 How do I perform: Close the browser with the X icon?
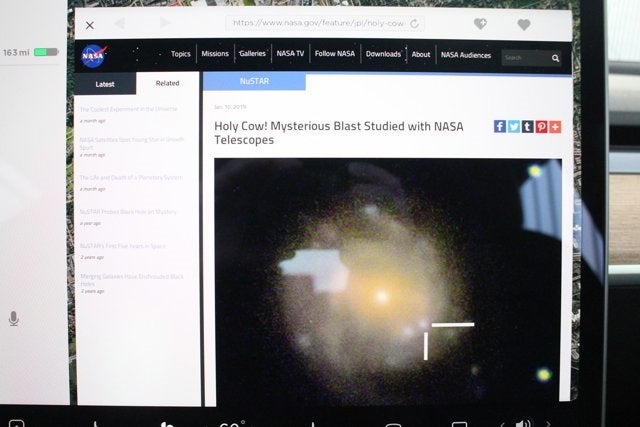(x=90, y=25)
